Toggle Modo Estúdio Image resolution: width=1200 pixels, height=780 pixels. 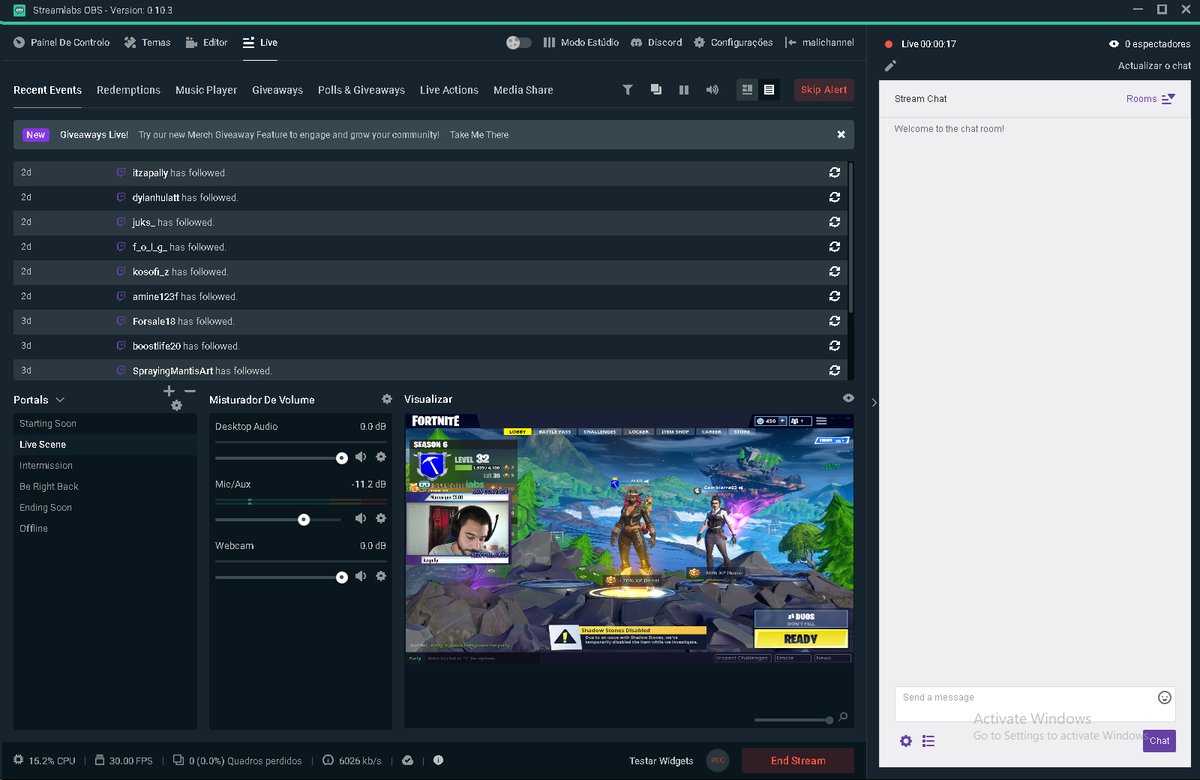pos(580,43)
